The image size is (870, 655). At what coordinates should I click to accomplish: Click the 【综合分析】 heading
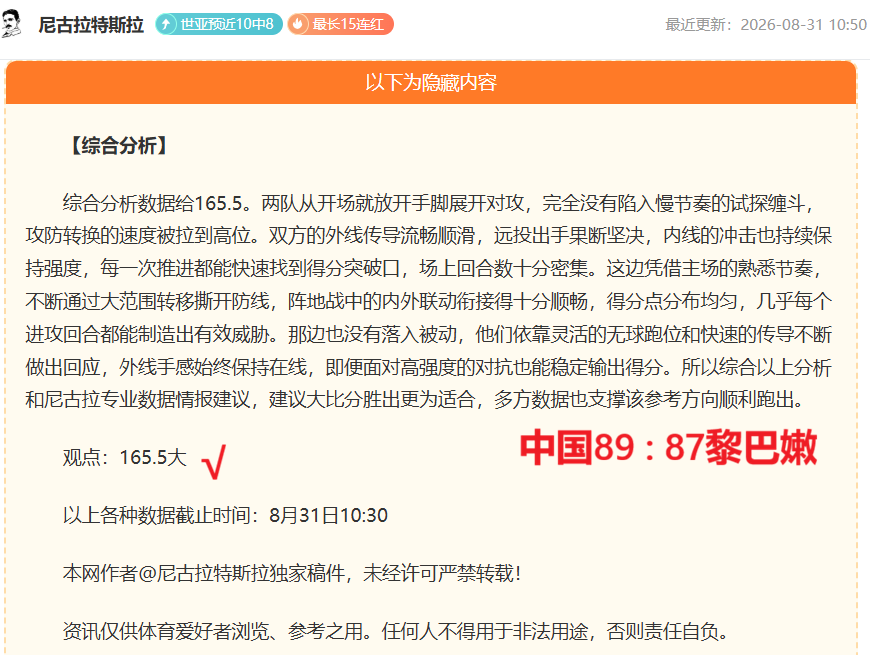point(119,146)
